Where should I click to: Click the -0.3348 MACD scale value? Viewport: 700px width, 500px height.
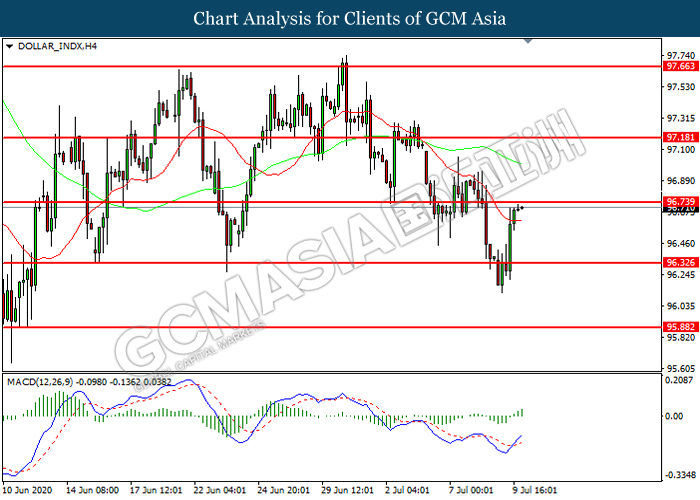[680, 475]
